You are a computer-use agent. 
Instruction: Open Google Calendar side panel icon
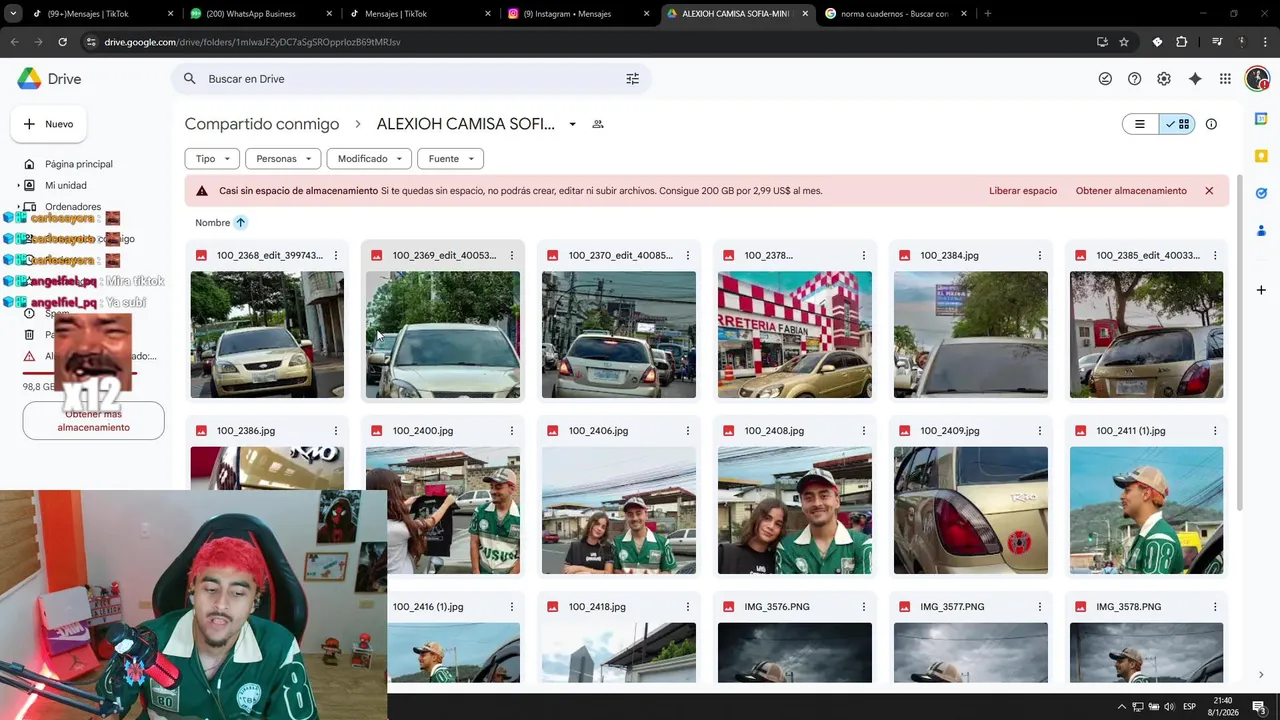pos(1261,119)
